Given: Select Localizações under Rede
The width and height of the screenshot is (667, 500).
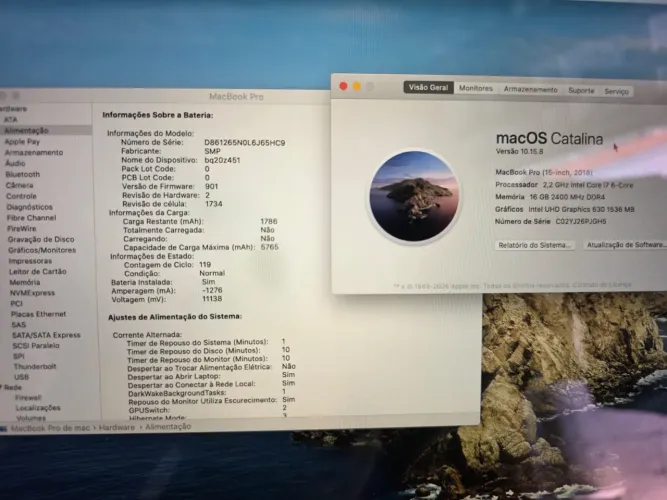Looking at the screenshot, I should click(x=38, y=408).
